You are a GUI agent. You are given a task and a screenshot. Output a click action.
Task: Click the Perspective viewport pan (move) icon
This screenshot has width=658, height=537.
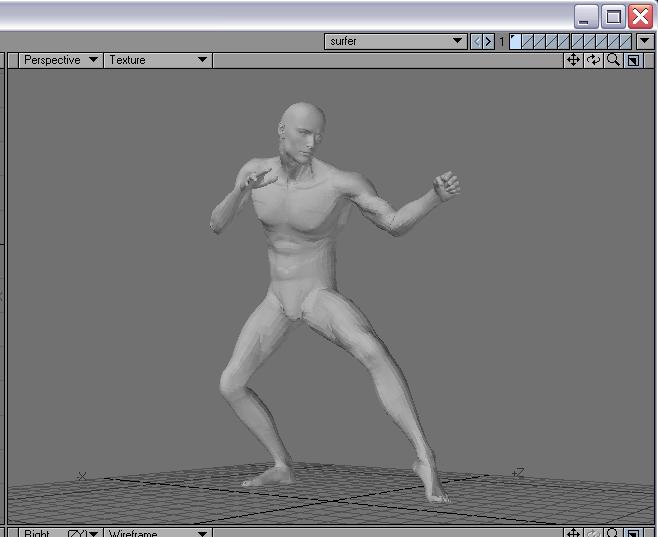pyautogui.click(x=573, y=60)
